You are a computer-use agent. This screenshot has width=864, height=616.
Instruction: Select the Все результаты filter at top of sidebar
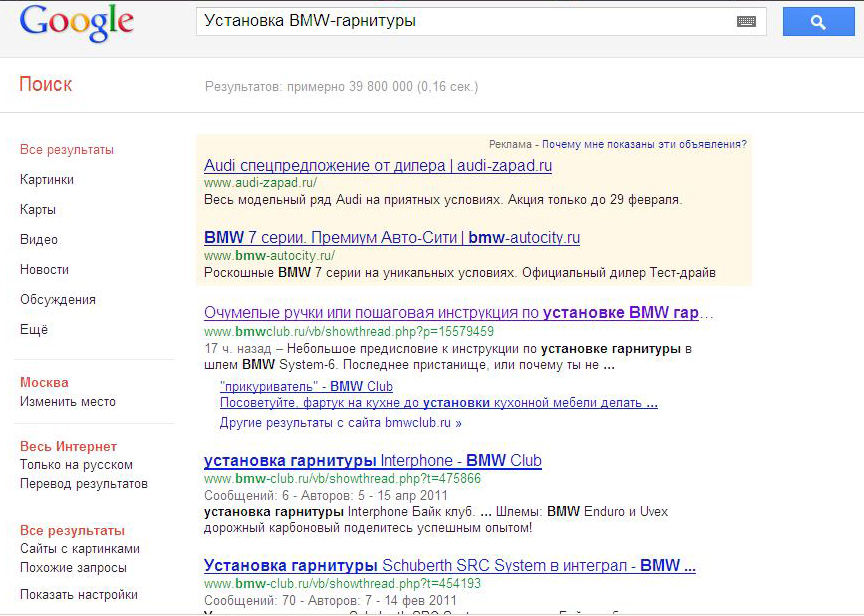[67, 150]
